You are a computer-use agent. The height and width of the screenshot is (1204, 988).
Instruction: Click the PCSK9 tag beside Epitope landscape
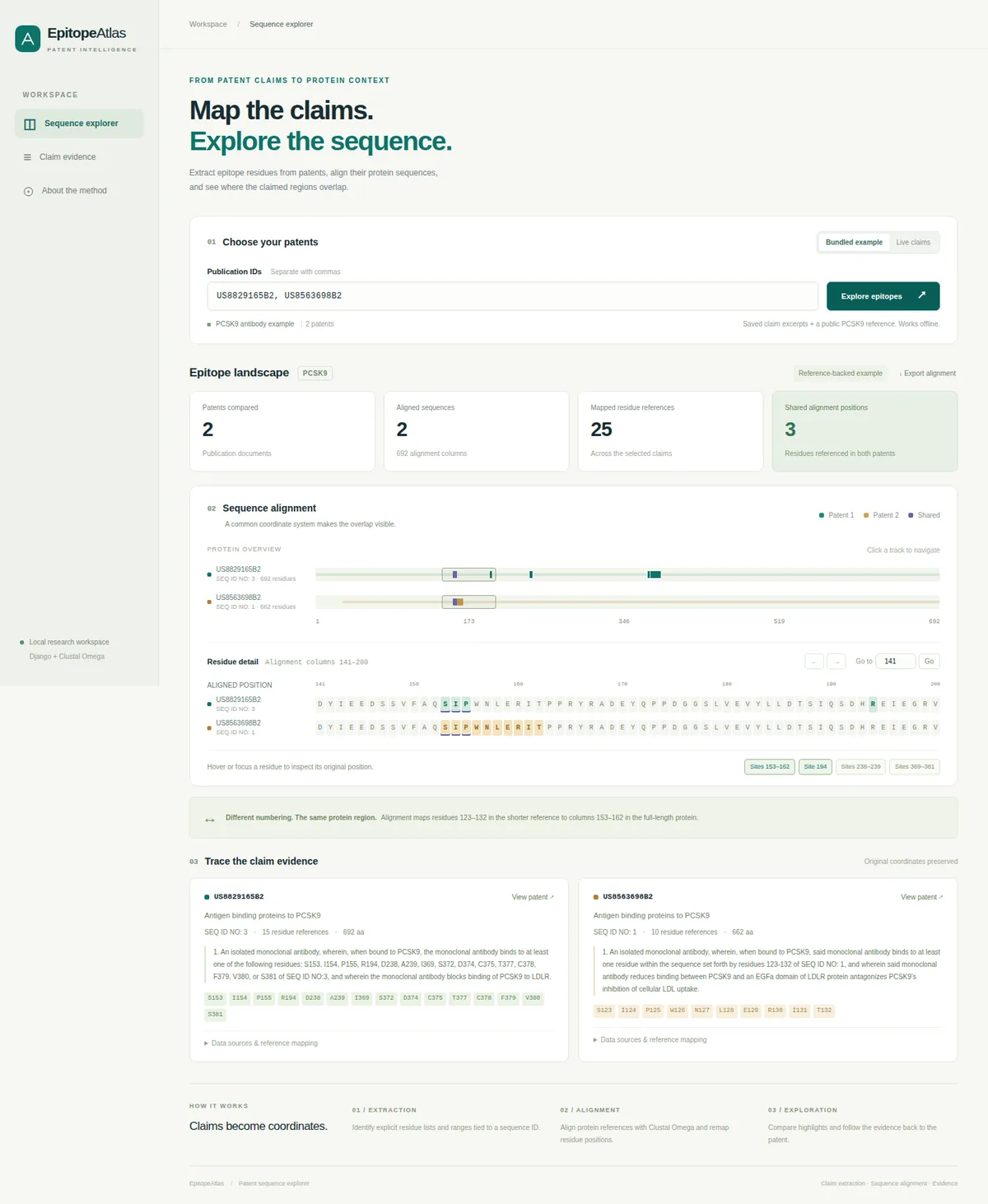(x=315, y=373)
